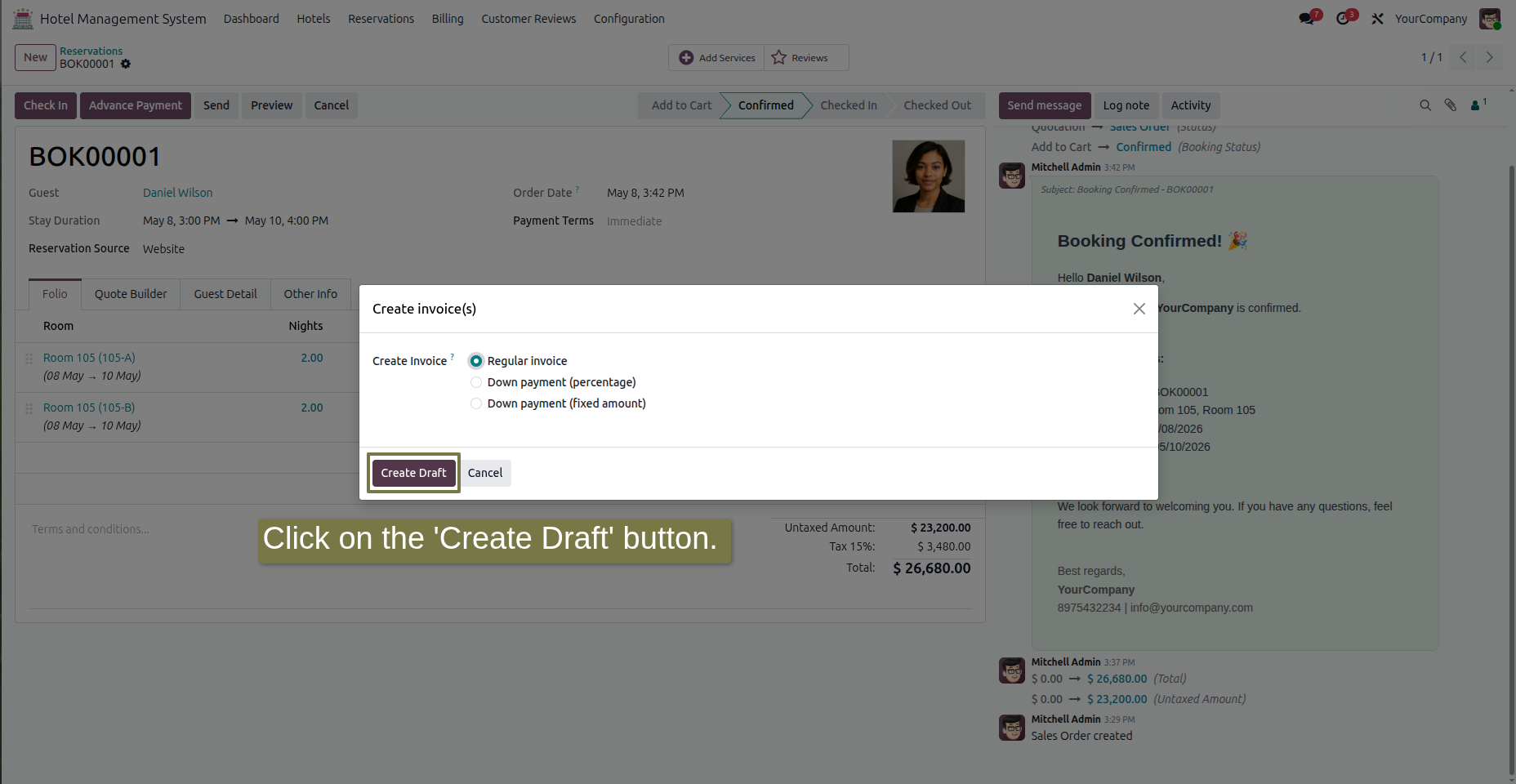This screenshot has width=1516, height=784.
Task: Close the Create invoice(s) dialog
Action: (1139, 309)
